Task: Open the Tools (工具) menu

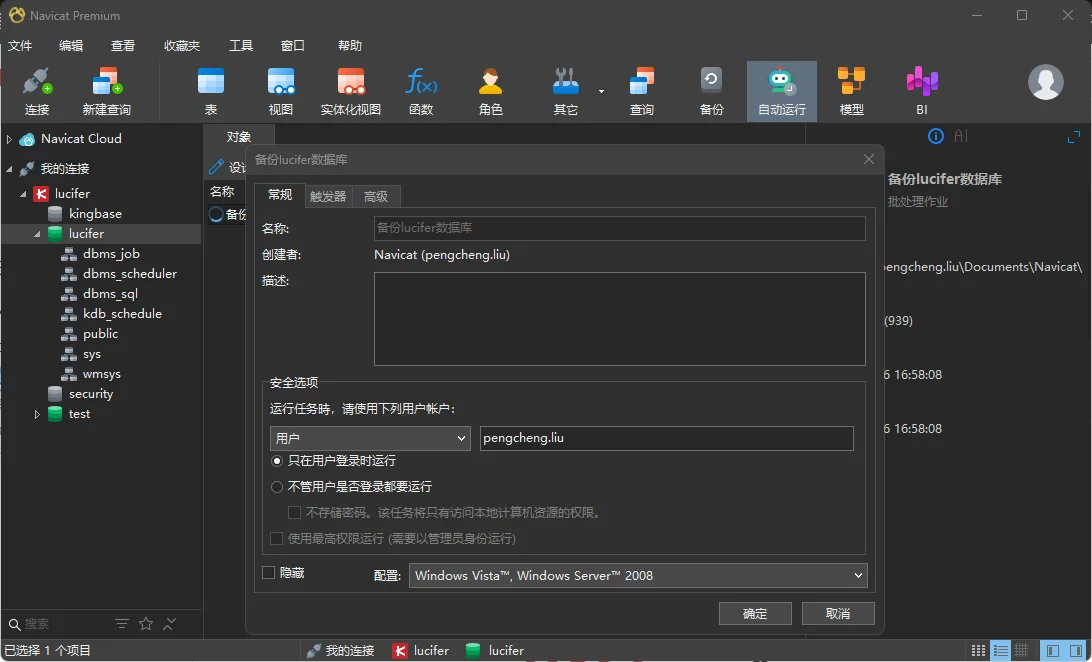Action: (241, 45)
